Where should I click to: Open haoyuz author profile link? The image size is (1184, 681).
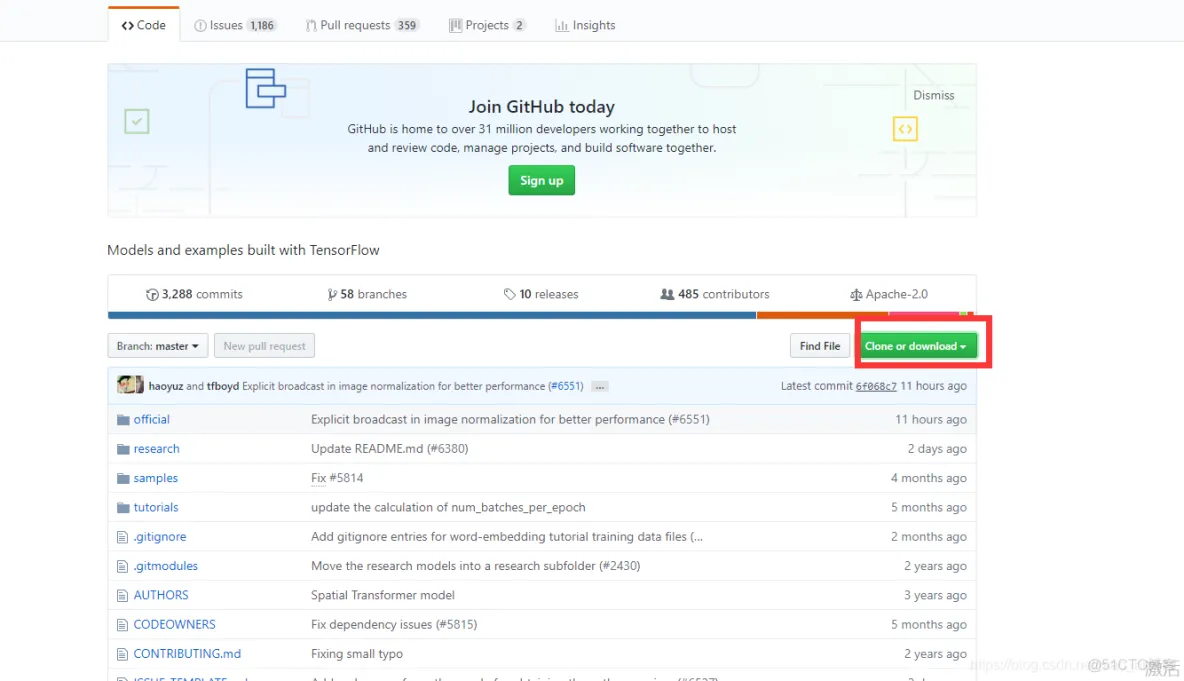point(166,386)
